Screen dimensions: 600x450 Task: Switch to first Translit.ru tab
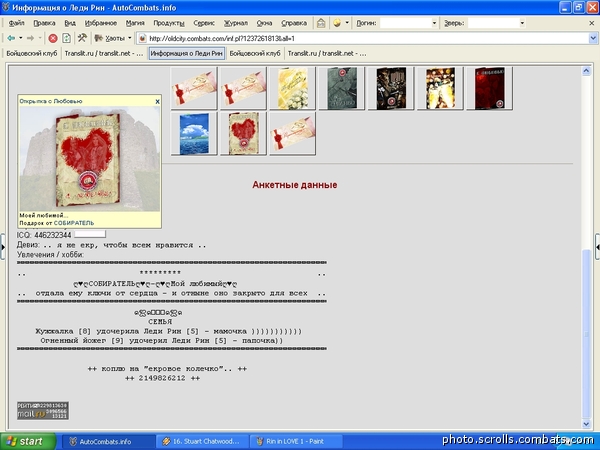(104, 53)
